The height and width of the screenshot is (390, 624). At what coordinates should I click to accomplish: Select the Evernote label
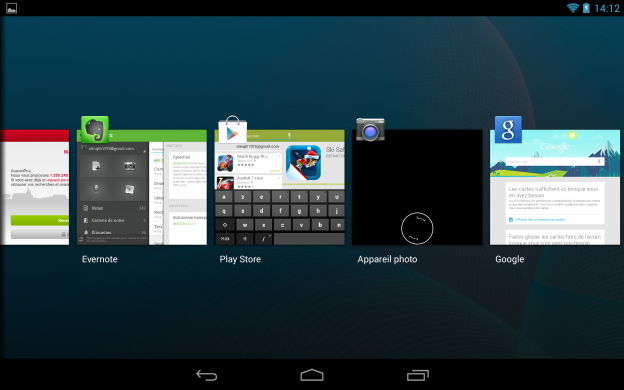pyautogui.click(x=99, y=259)
